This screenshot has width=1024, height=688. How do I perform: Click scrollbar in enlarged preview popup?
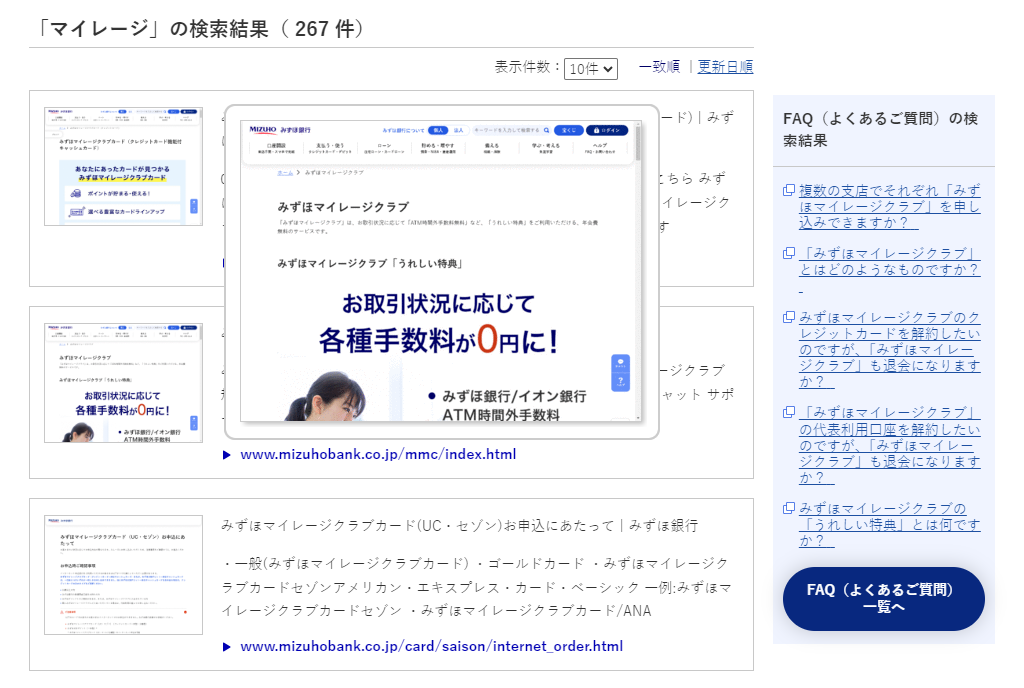pyautogui.click(x=638, y=142)
